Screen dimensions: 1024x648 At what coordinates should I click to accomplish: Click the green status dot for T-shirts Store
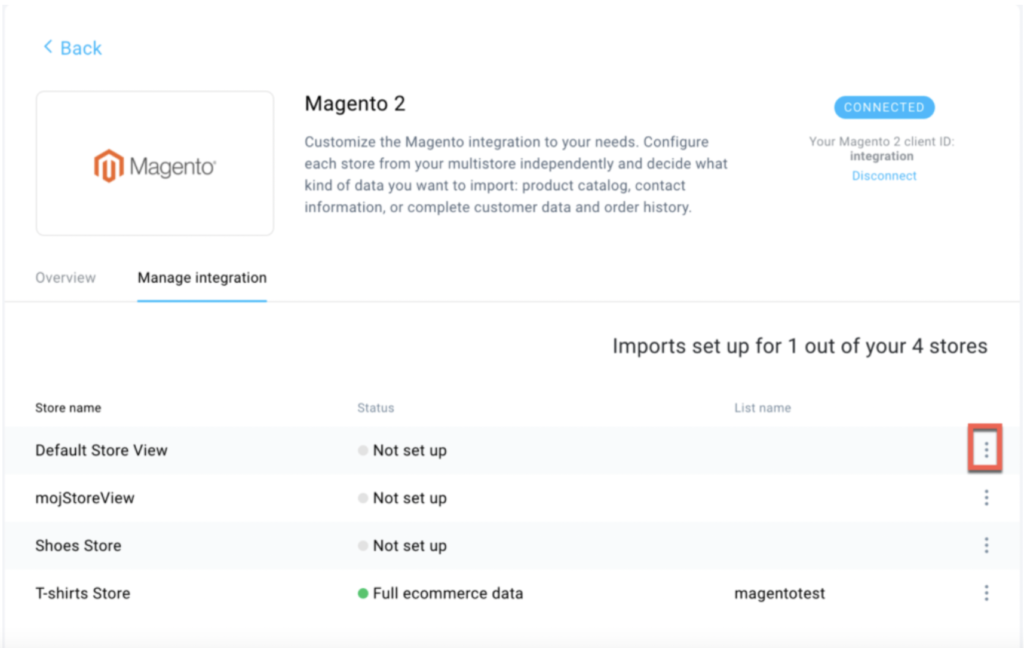tap(363, 593)
